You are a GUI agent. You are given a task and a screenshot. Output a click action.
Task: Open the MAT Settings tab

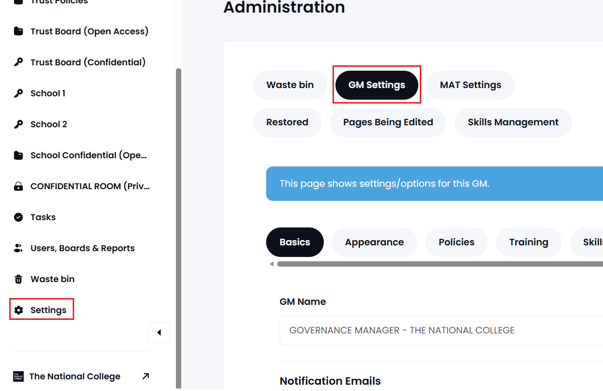[470, 85]
